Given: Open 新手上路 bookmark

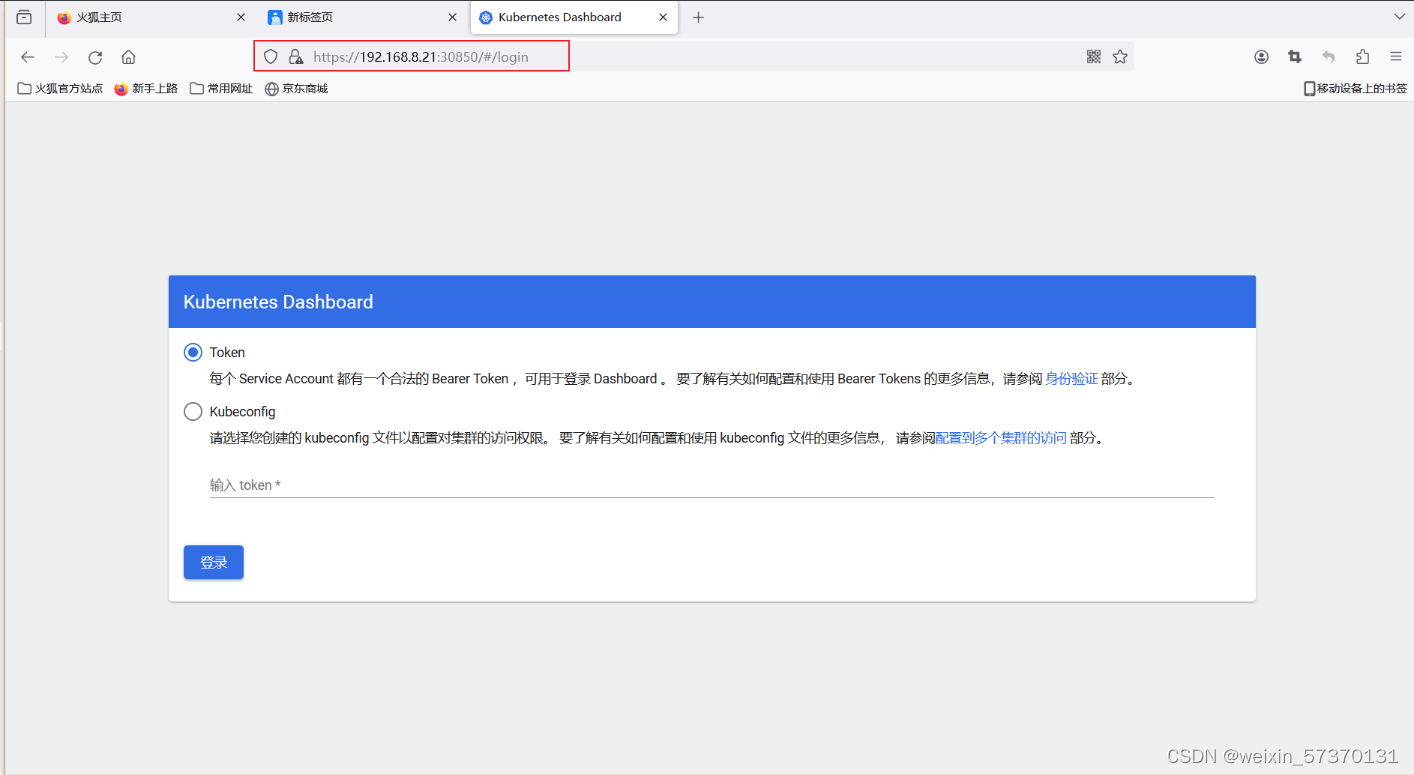Looking at the screenshot, I should (146, 88).
